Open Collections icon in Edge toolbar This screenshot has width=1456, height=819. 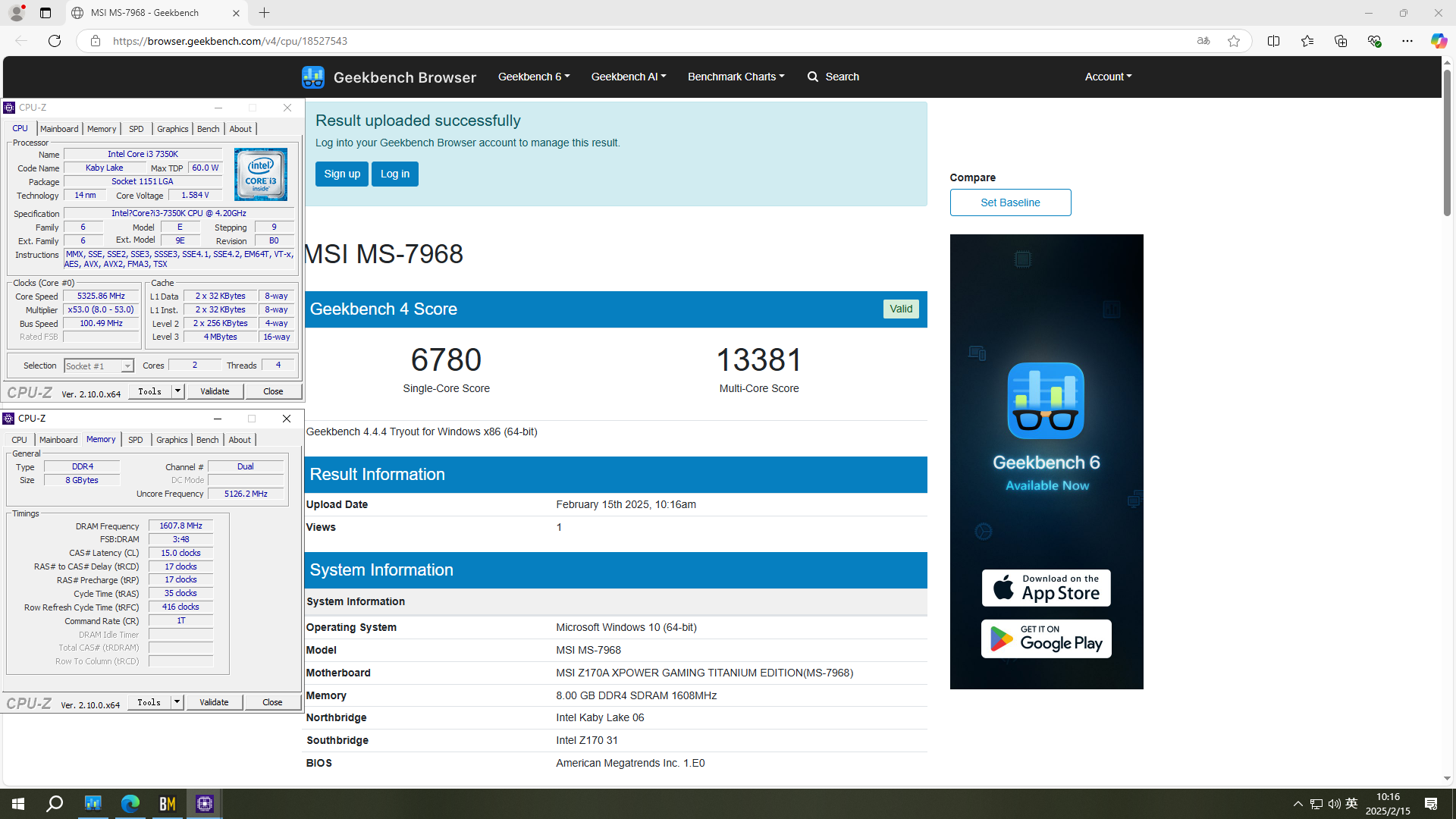click(x=1340, y=41)
